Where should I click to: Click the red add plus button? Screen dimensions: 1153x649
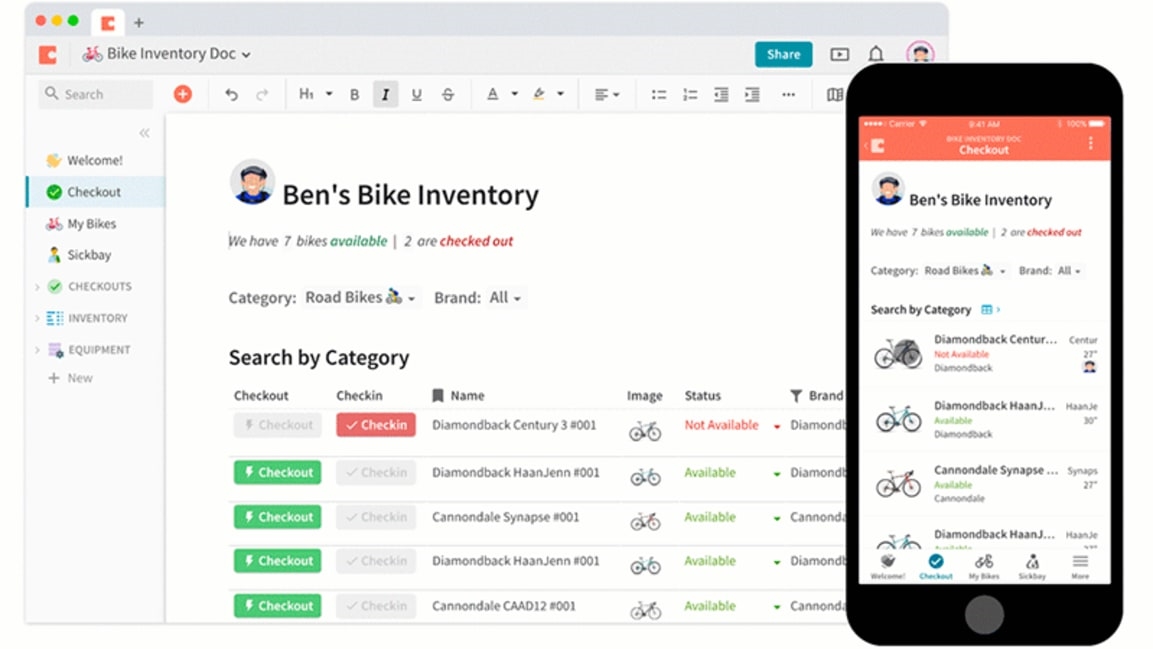click(x=183, y=94)
